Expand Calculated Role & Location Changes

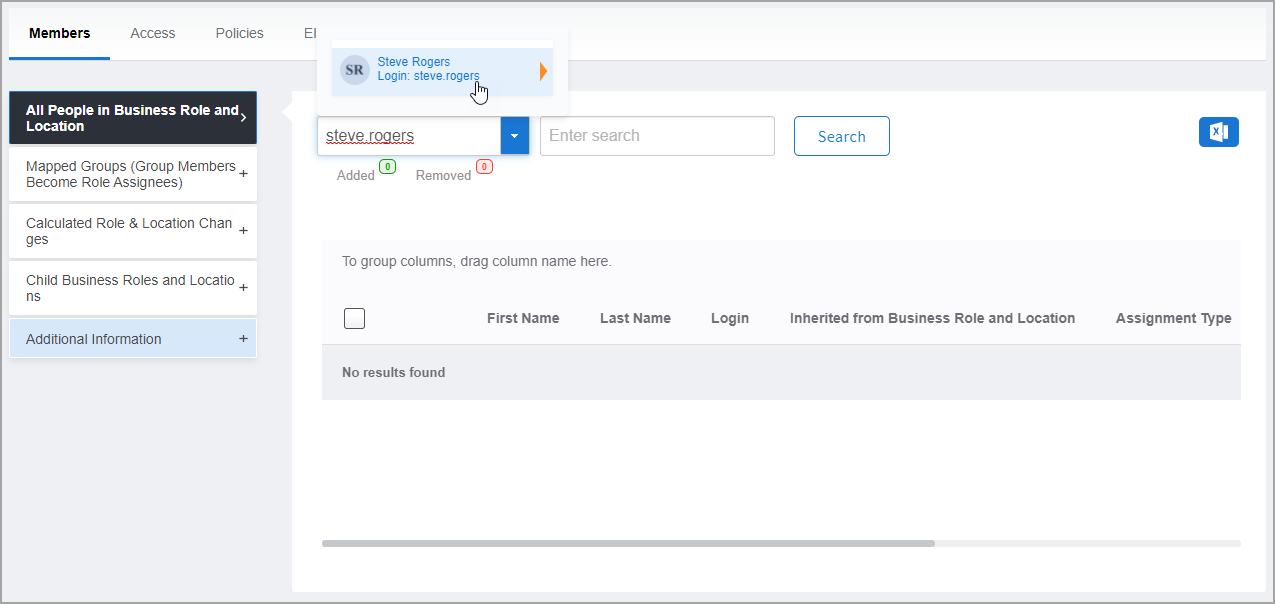(x=243, y=231)
